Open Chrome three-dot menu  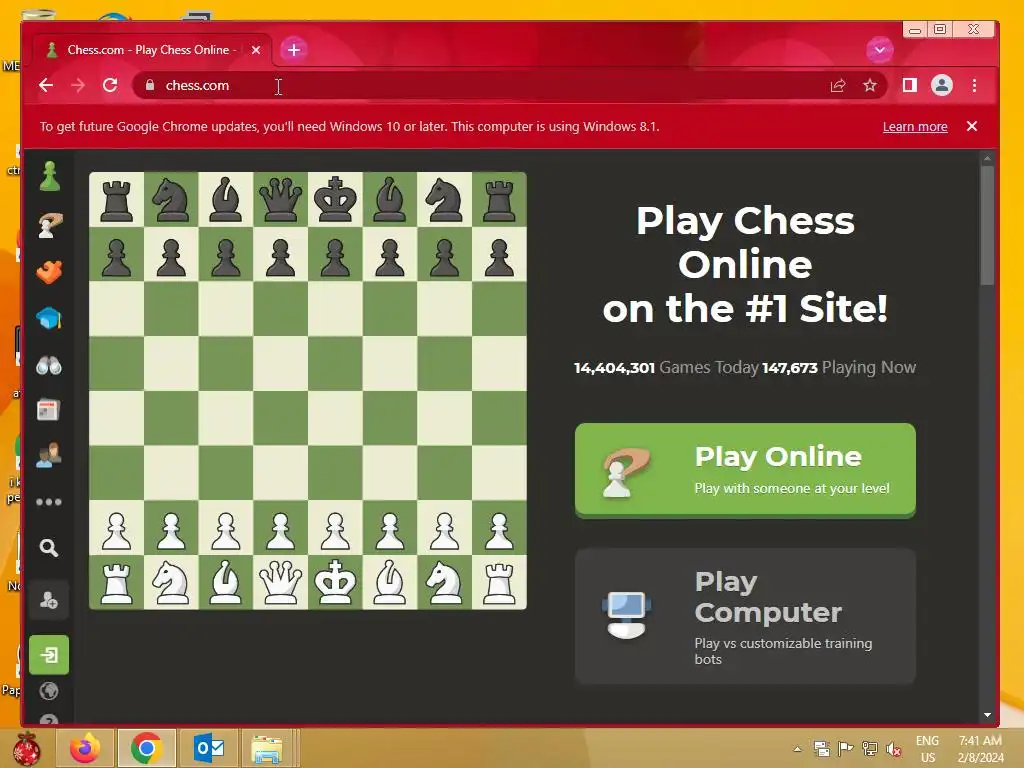974,86
